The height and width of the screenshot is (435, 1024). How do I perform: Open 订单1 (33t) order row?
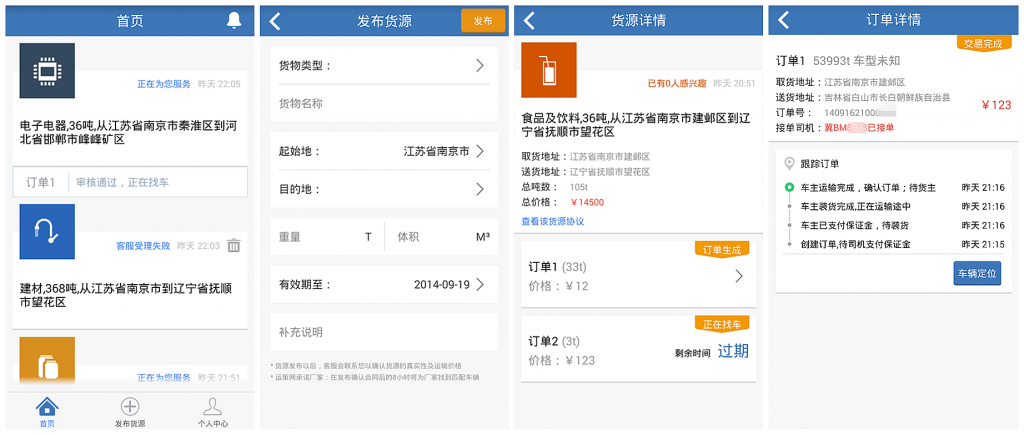click(x=638, y=277)
